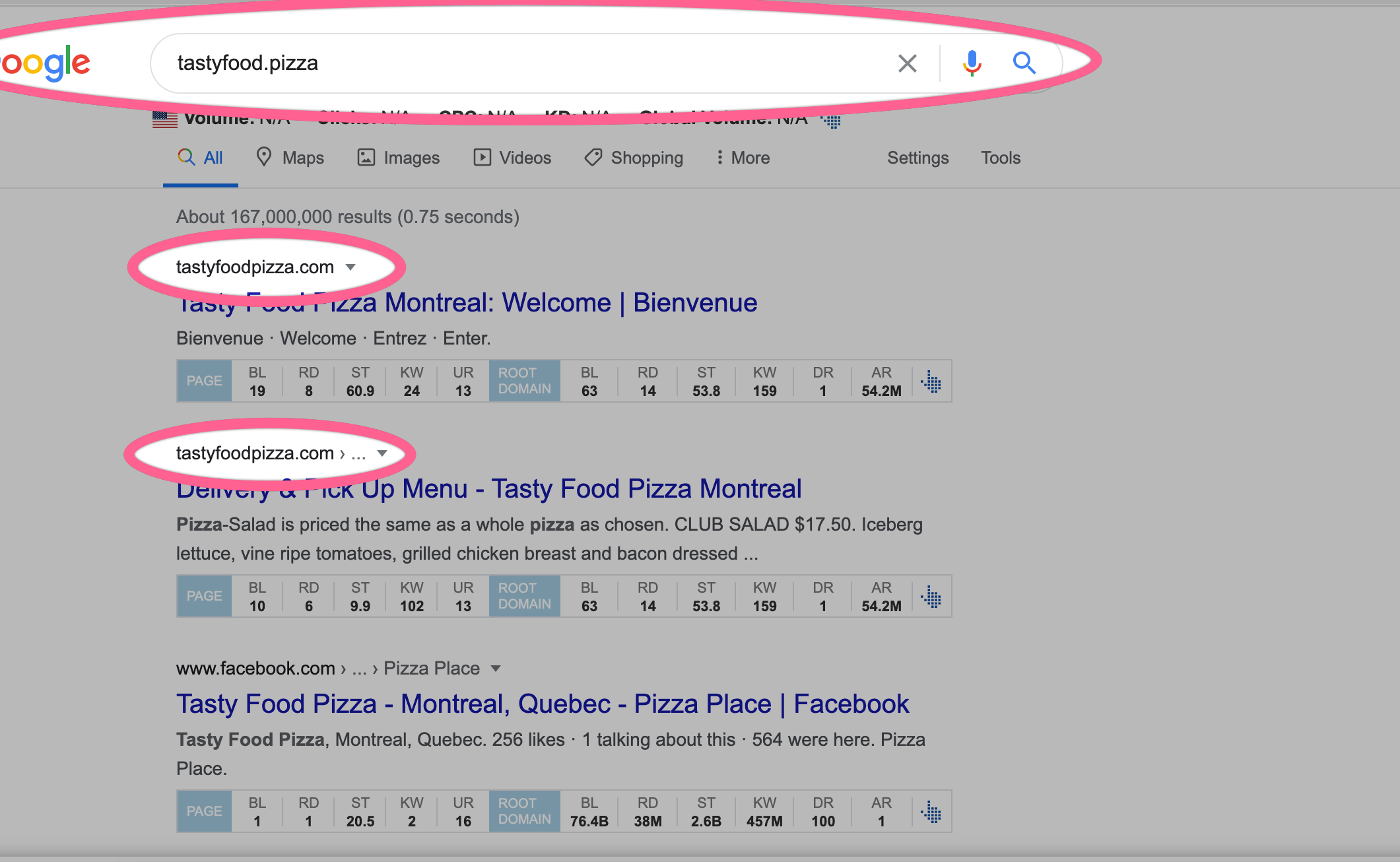
Task: Click the PAGE label in the Delivery Menu metrics
Action: (x=204, y=596)
